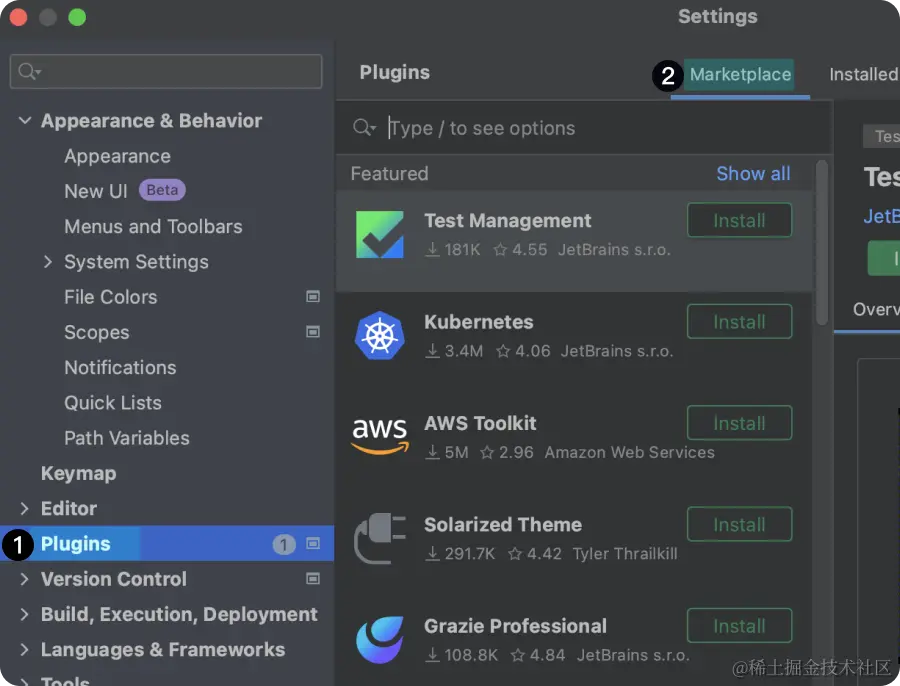Open Quick Lists settings

(x=112, y=403)
